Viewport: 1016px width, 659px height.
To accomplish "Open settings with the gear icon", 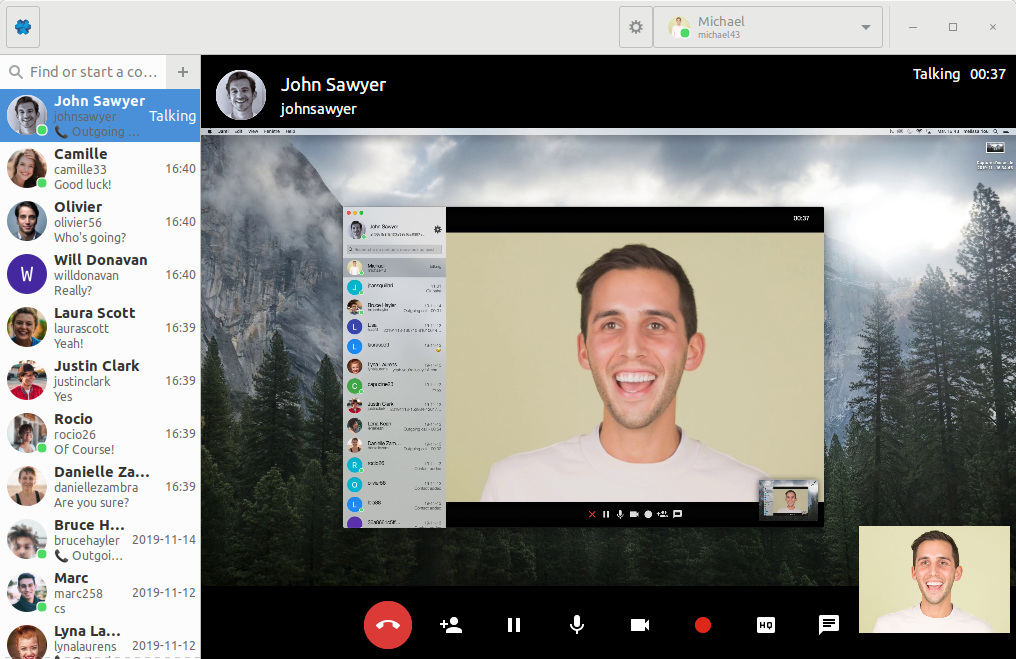I will pyautogui.click(x=635, y=27).
